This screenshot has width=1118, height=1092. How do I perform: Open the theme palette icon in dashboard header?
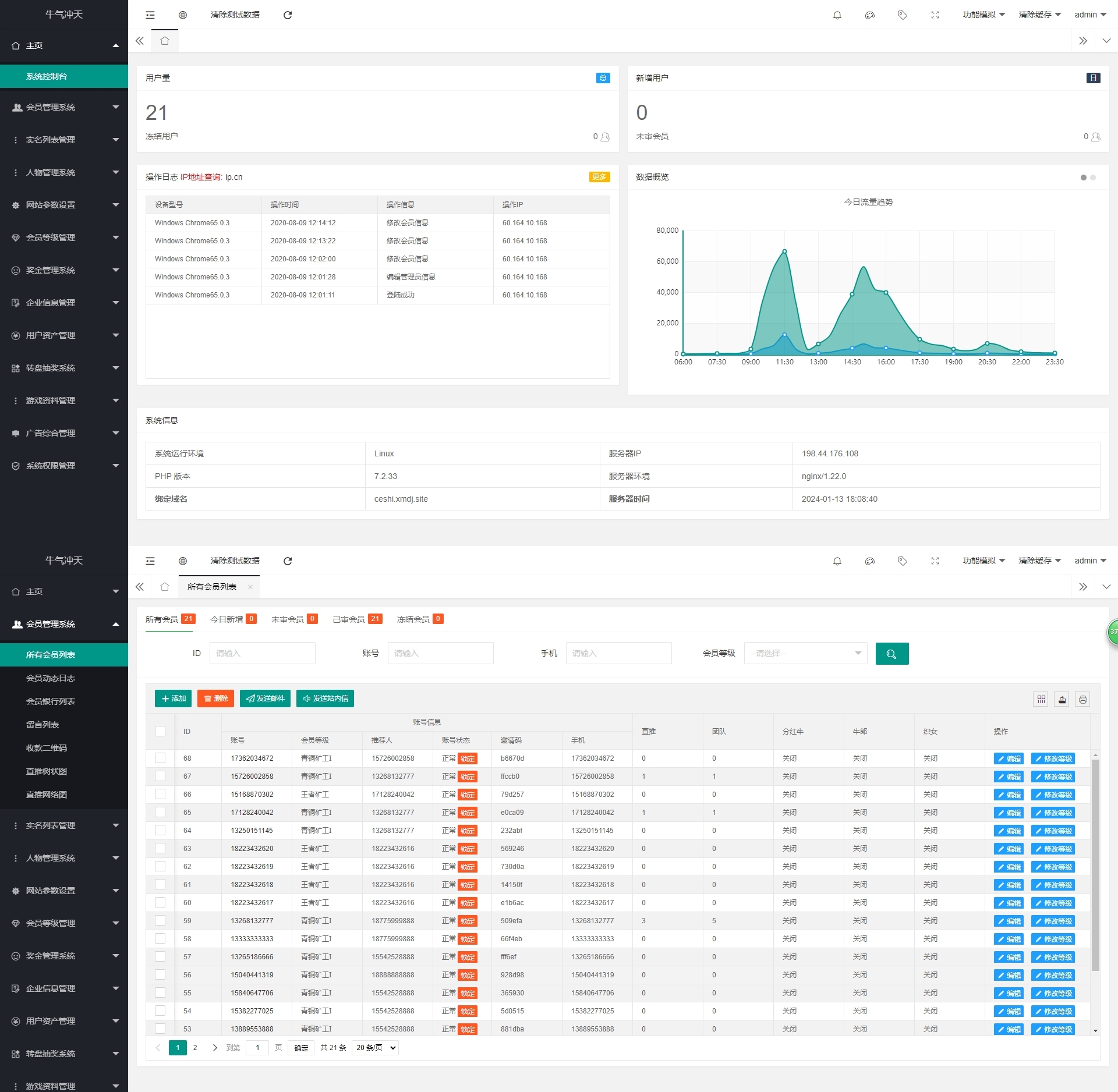point(870,15)
